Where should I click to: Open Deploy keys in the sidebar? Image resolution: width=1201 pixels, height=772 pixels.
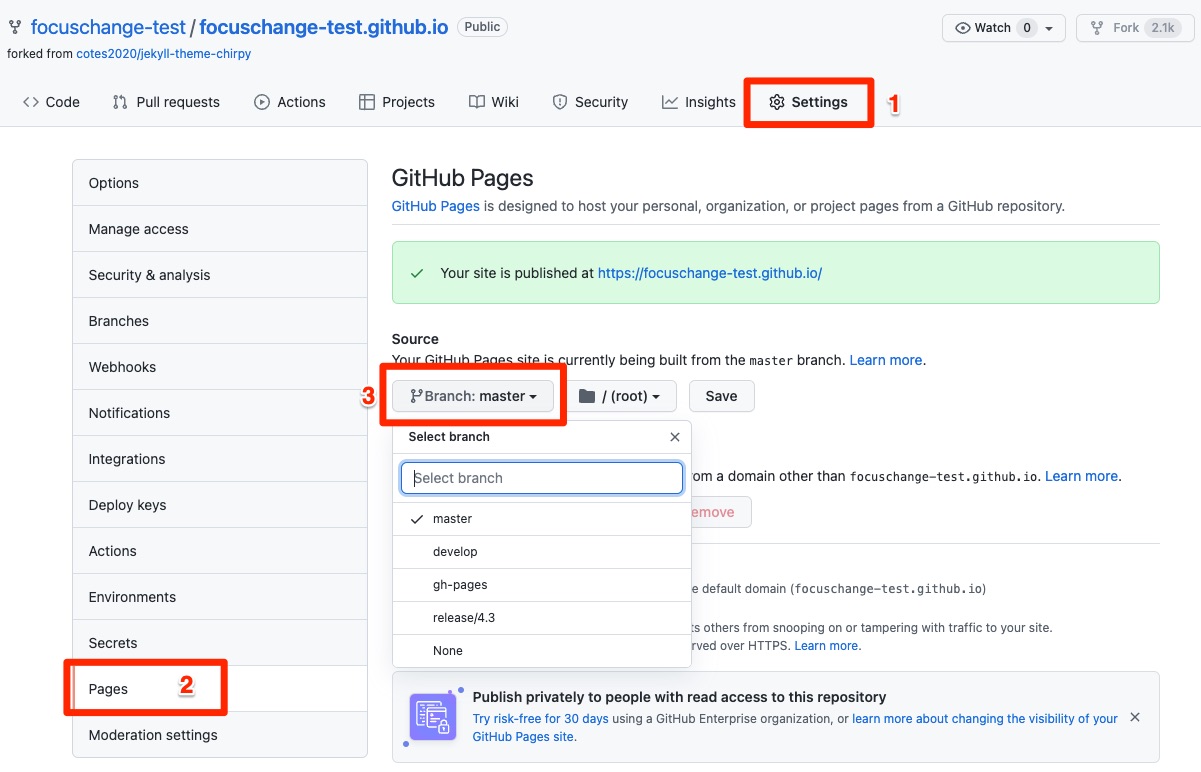click(x=133, y=504)
